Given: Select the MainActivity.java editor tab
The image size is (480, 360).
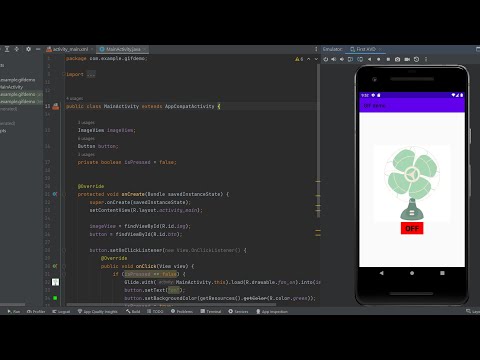Looking at the screenshot, I should tap(123, 49).
